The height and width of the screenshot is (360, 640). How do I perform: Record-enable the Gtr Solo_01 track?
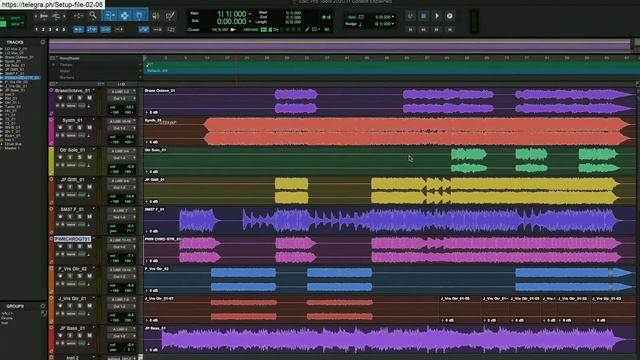(x=60, y=158)
